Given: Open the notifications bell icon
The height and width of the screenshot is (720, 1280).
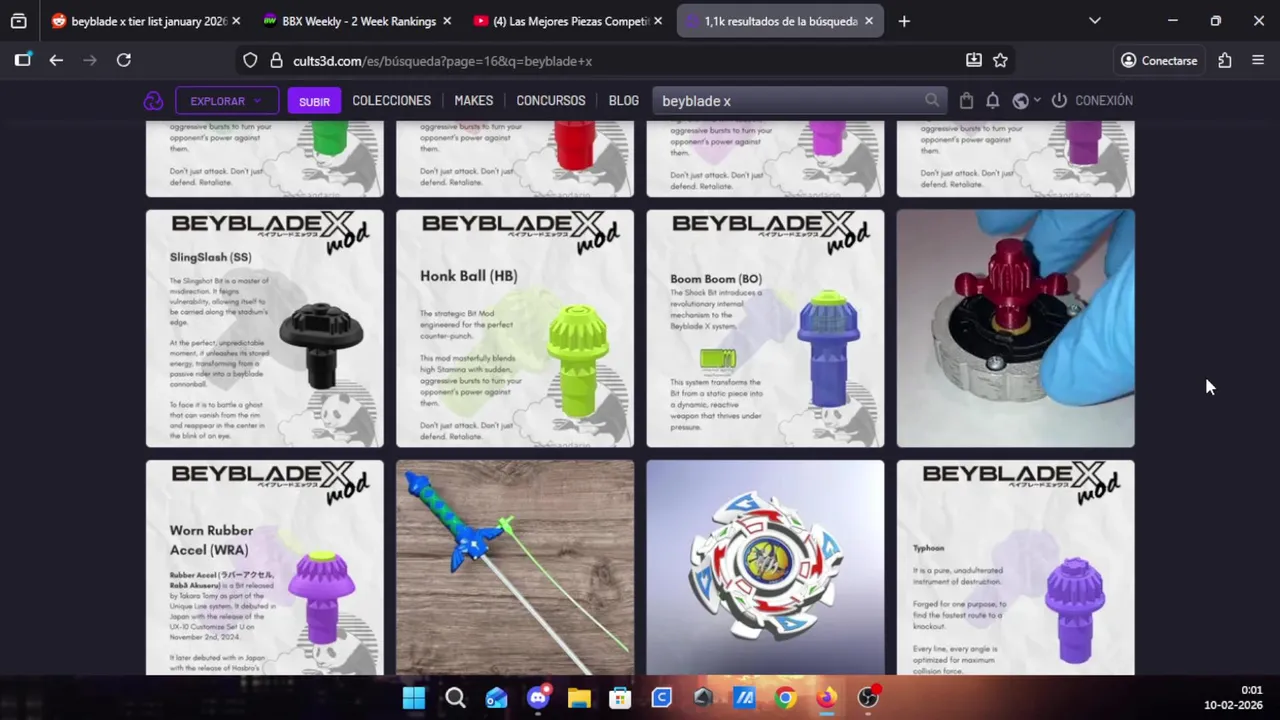Looking at the screenshot, I should 992,101.
